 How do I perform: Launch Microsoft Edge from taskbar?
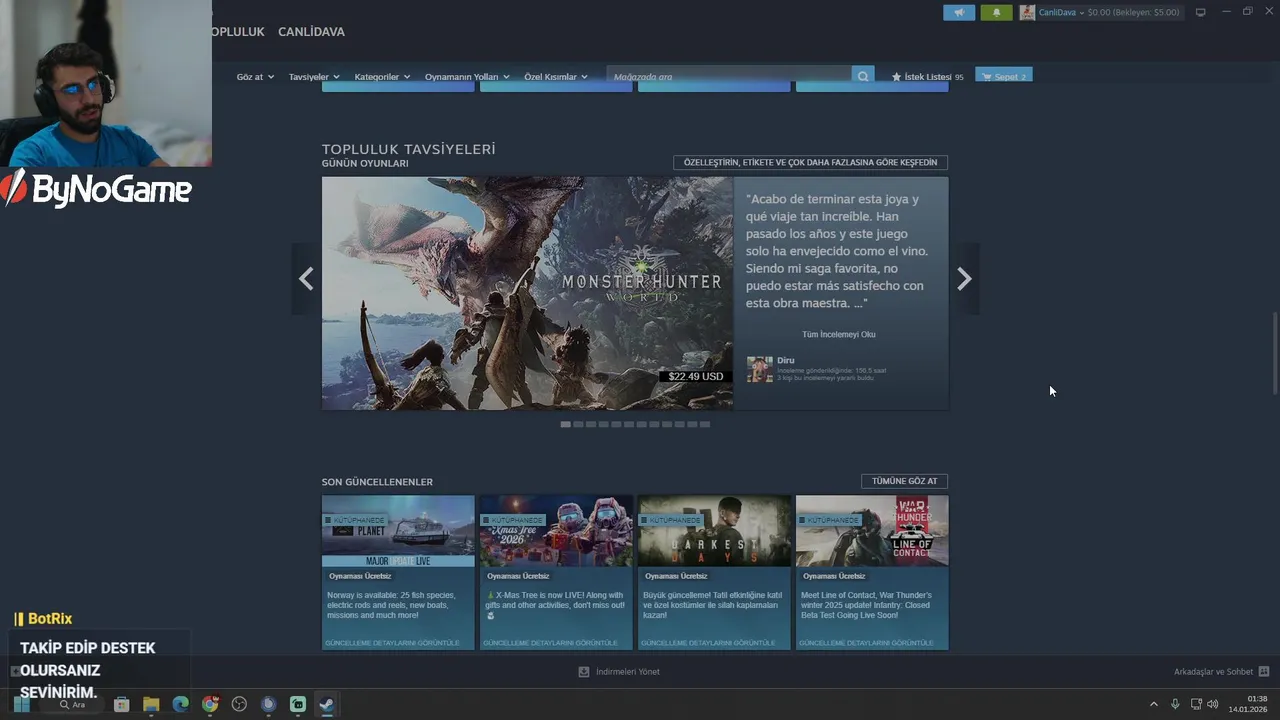(x=180, y=704)
